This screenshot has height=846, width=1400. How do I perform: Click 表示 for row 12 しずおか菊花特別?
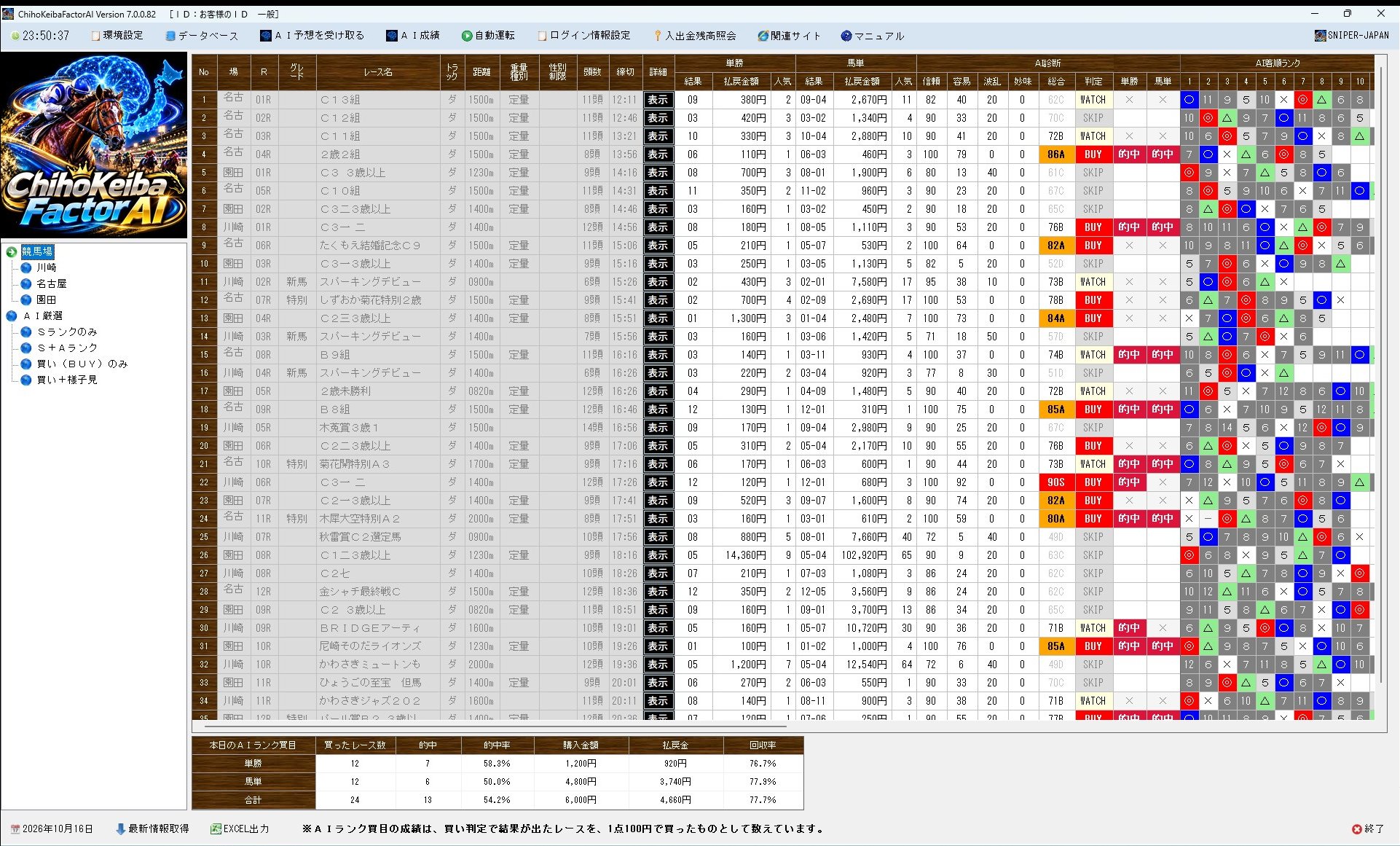point(658,300)
